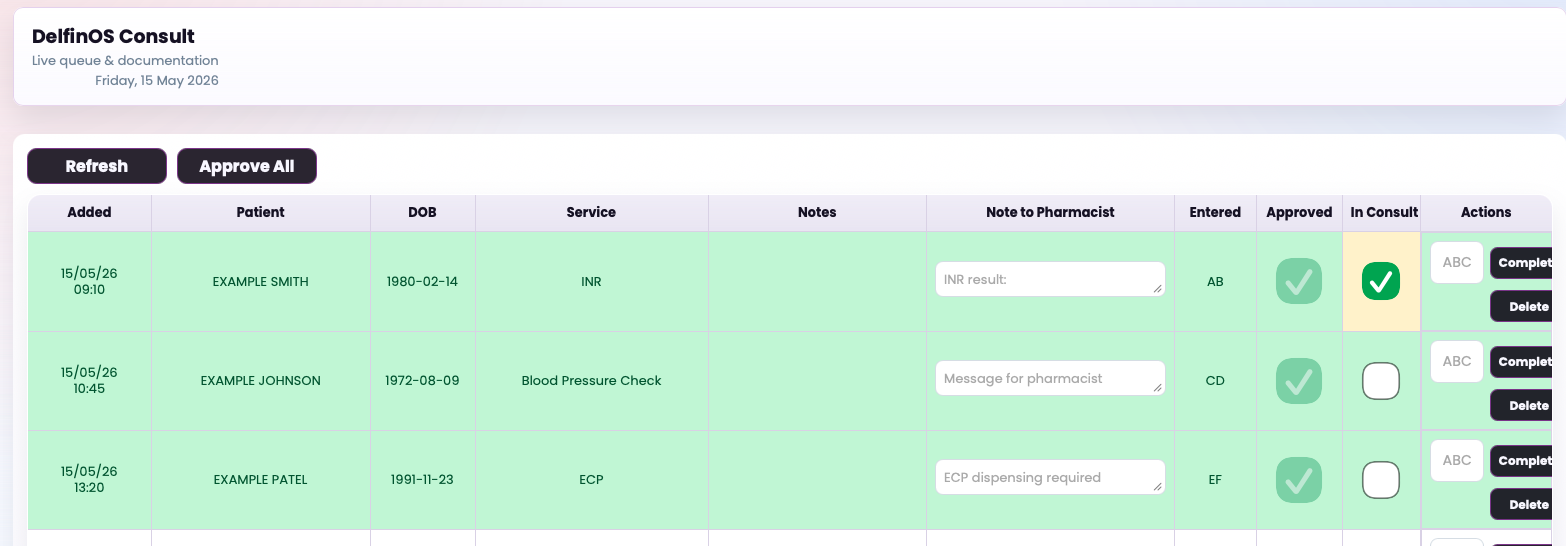Screen dimensions: 1566x546
Task: Select patient name EXAMPLE SMITH
Action: point(261,282)
